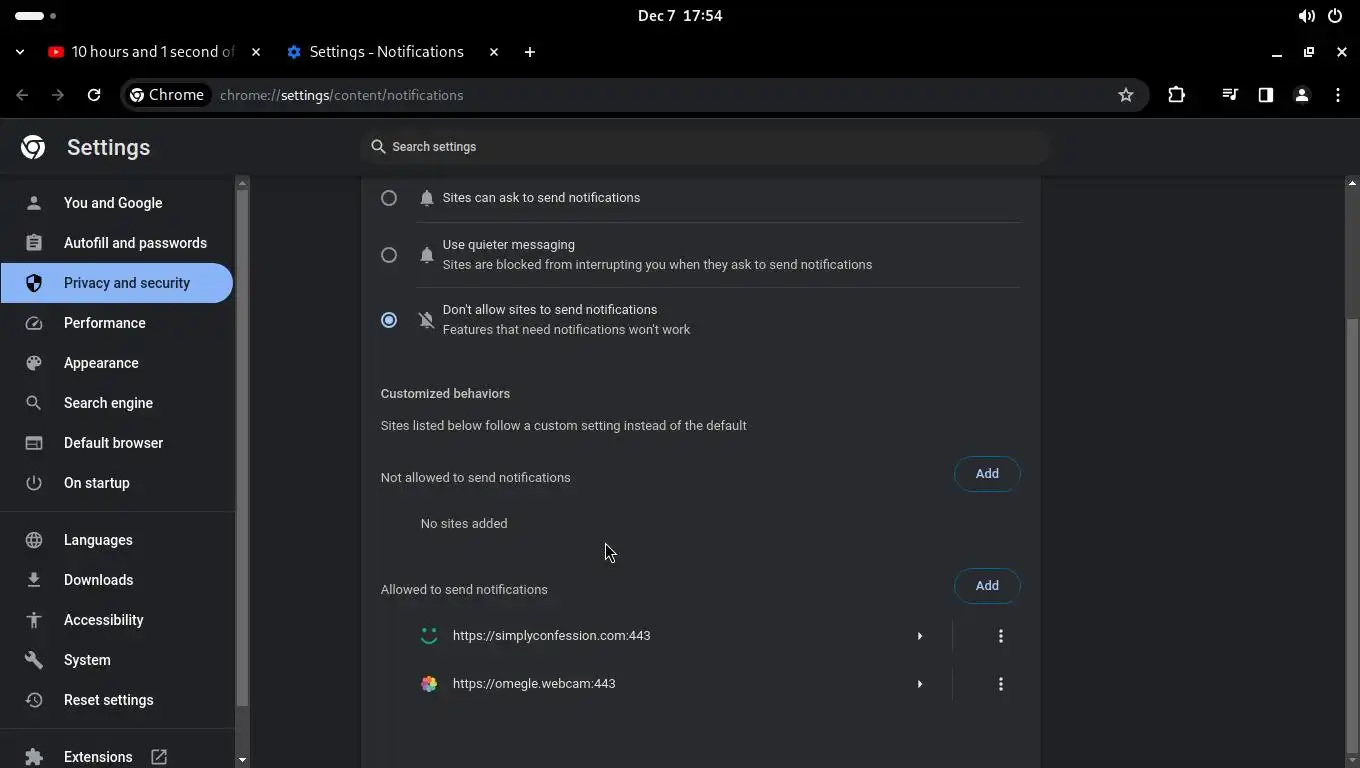Open the media controls icon
The image size is (1360, 768).
(x=1230, y=95)
